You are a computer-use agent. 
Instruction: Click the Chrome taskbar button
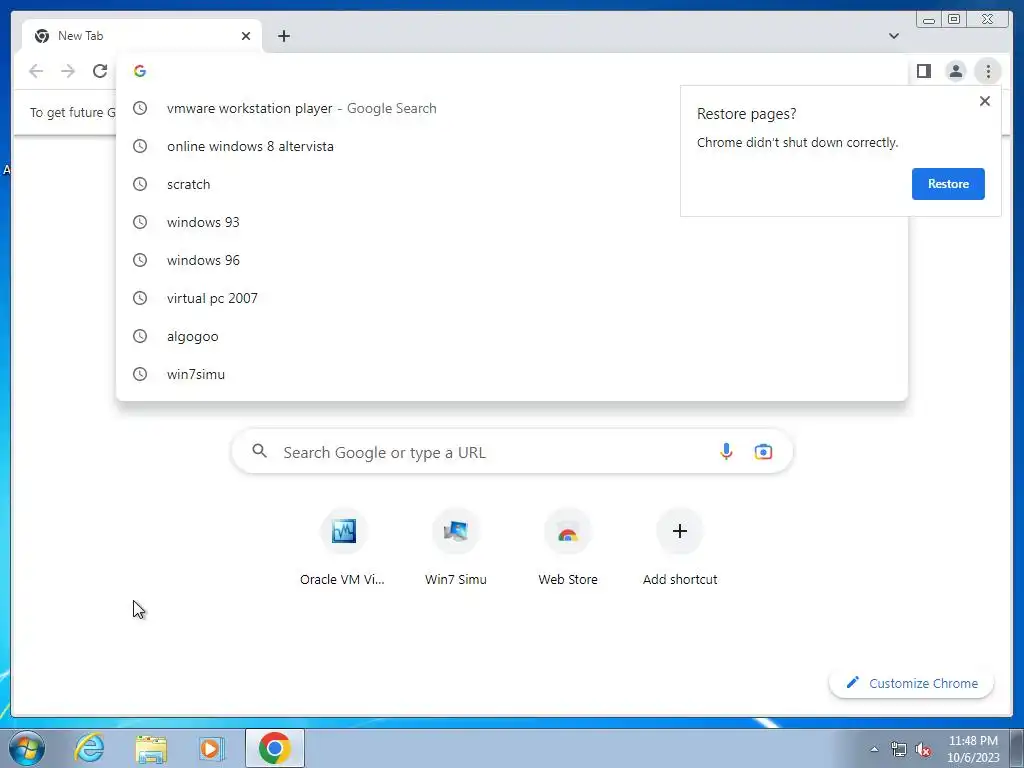click(x=275, y=748)
